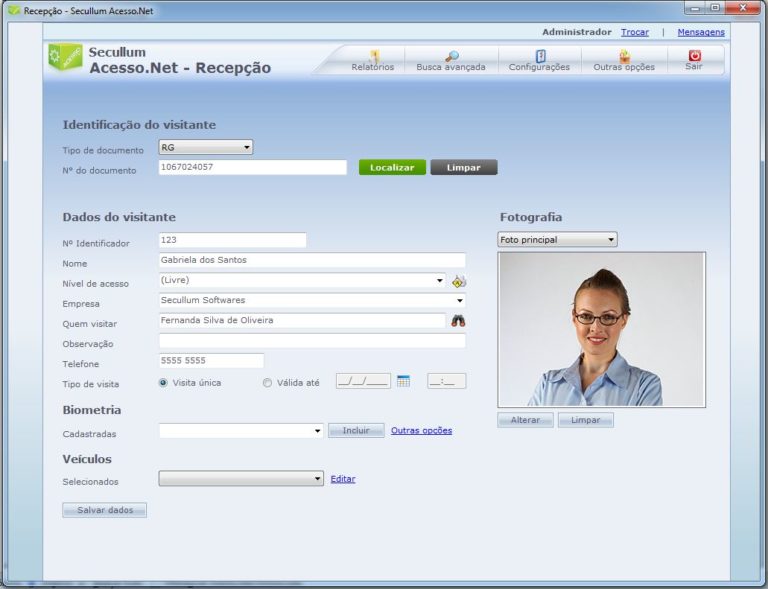Click the icon next to Nível de acesso
This screenshot has height=589, width=768.
click(459, 281)
